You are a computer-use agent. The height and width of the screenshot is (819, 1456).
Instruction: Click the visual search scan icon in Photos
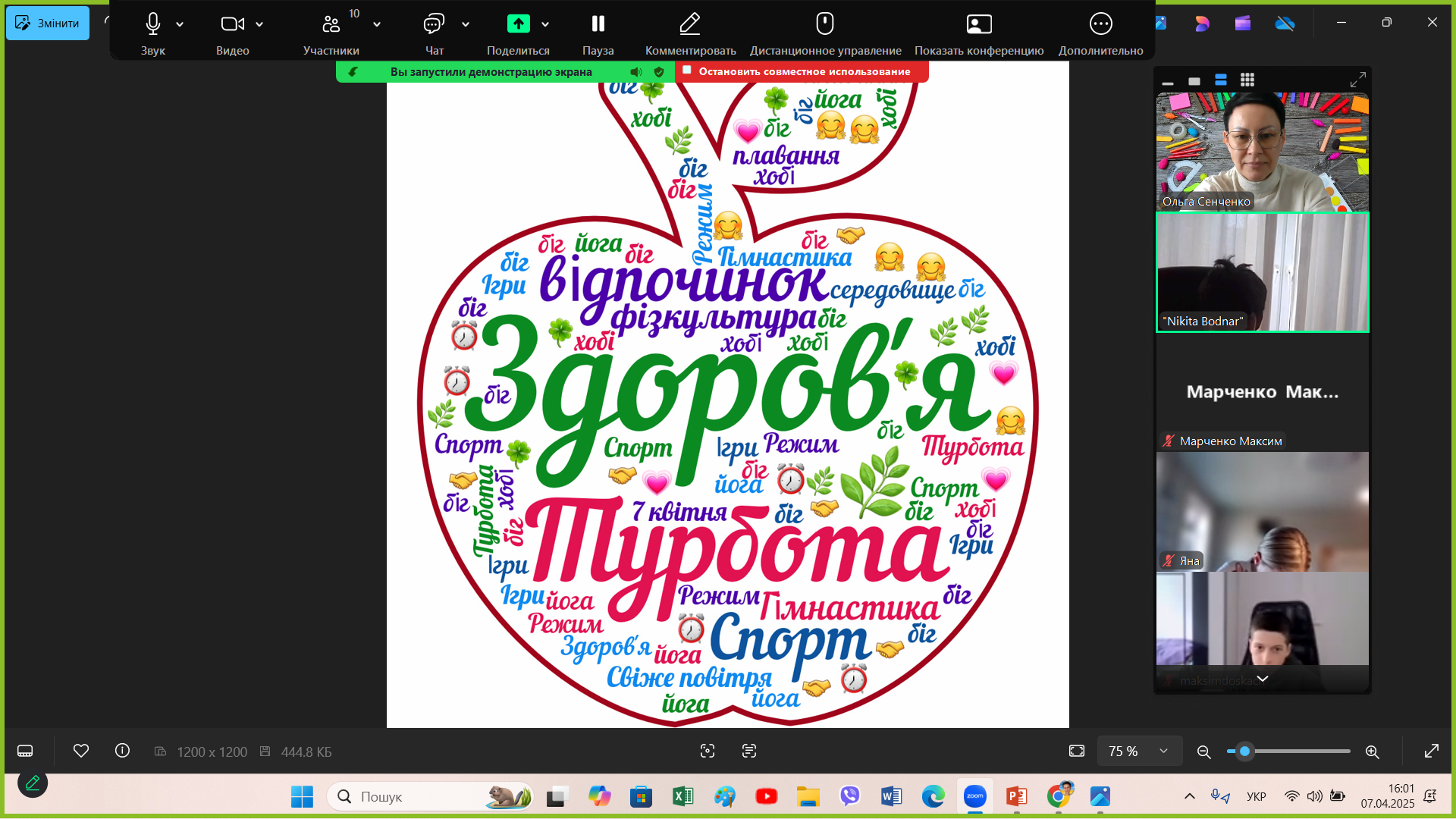pyautogui.click(x=708, y=751)
